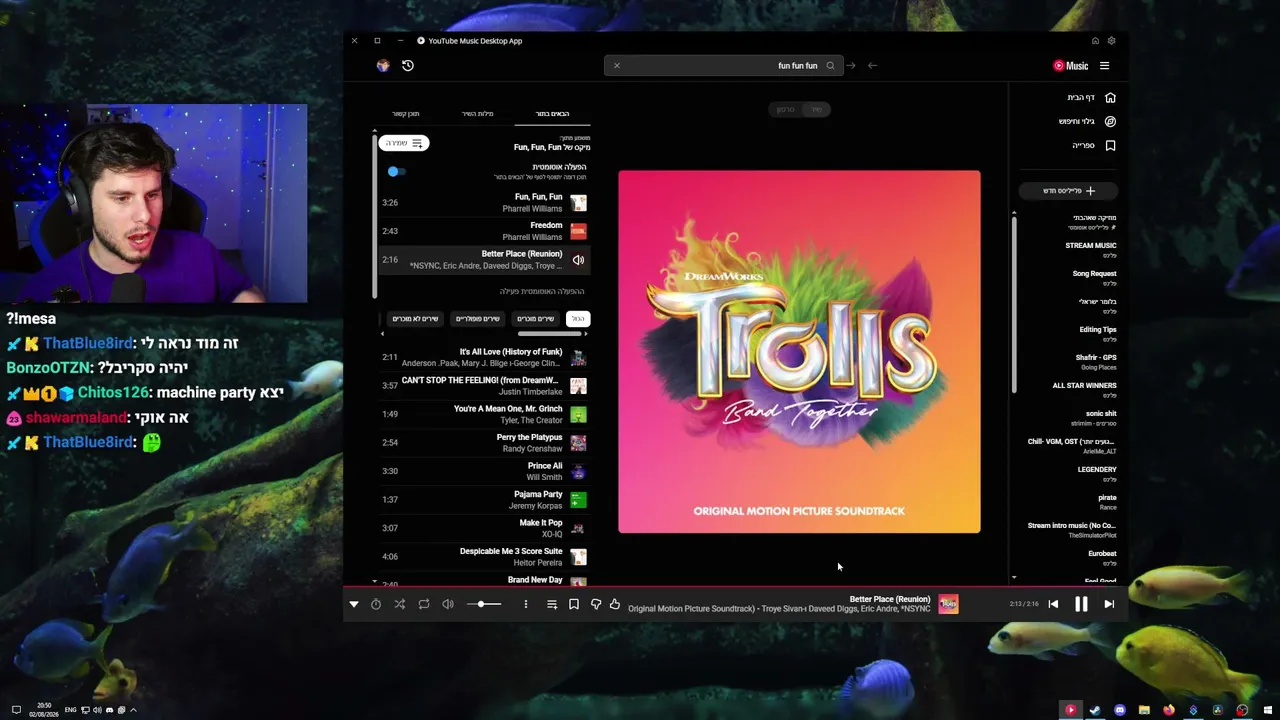Screen dimensions: 1280x720
Task: Play Despicable Me 3 Score Suite
Action: [x=484, y=557]
